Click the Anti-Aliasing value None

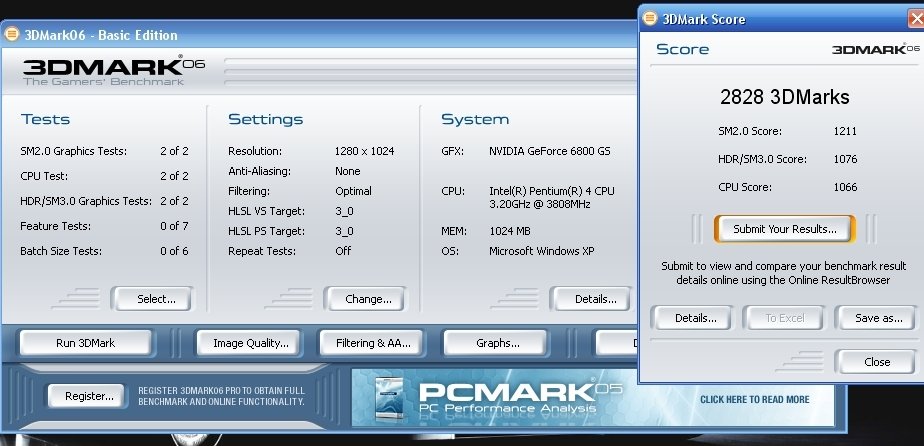(348, 171)
